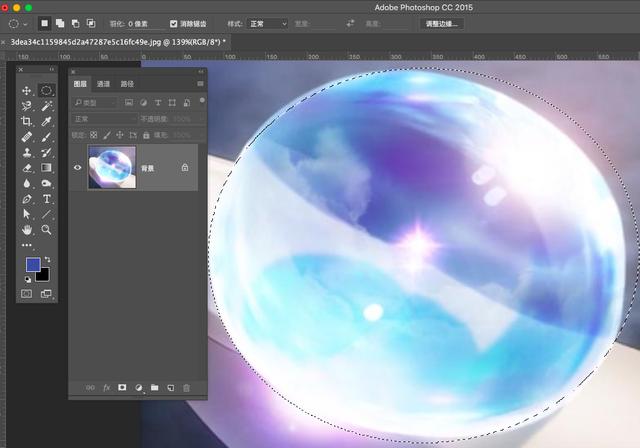Toggle Quick Mask mode
640x448 pixels.
27,294
